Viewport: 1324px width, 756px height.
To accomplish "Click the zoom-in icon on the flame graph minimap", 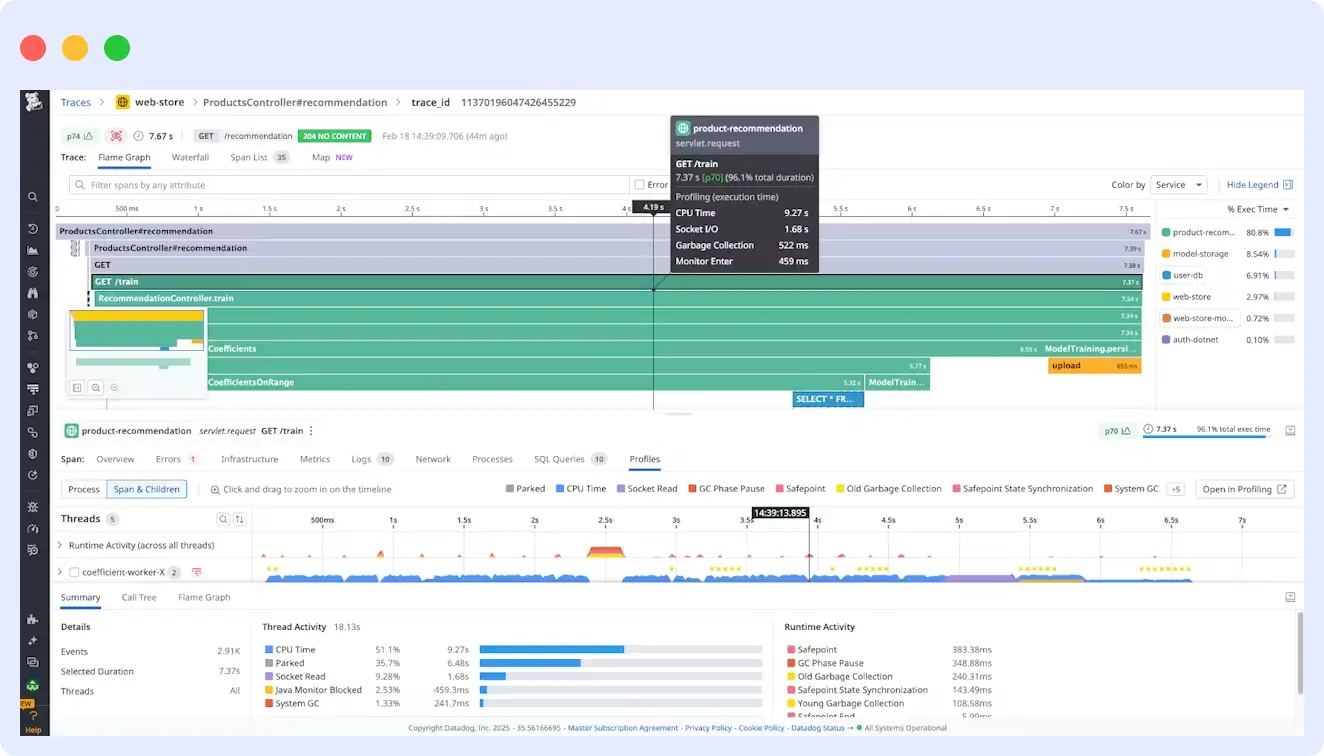I will (x=114, y=387).
